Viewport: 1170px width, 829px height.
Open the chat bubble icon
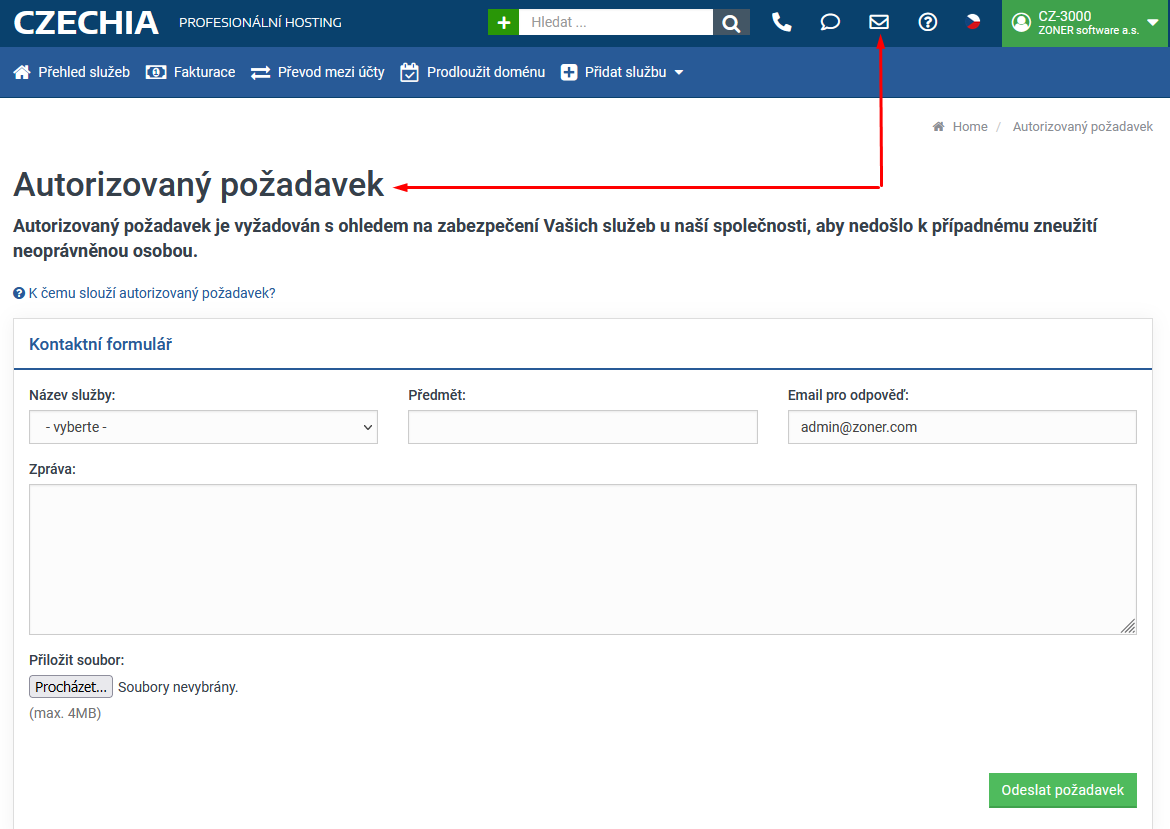830,22
